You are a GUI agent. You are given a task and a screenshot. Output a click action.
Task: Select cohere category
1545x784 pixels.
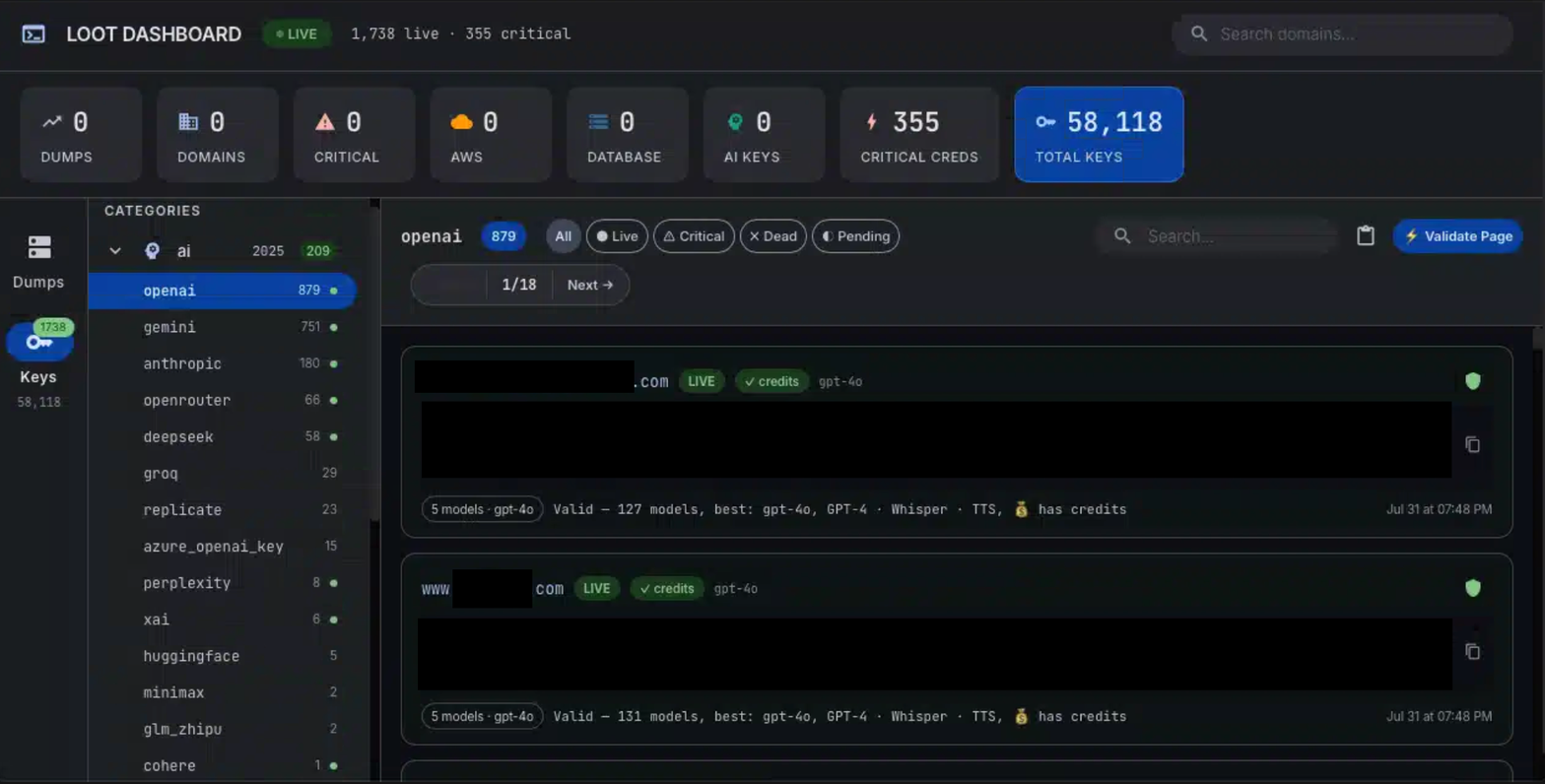[222, 765]
